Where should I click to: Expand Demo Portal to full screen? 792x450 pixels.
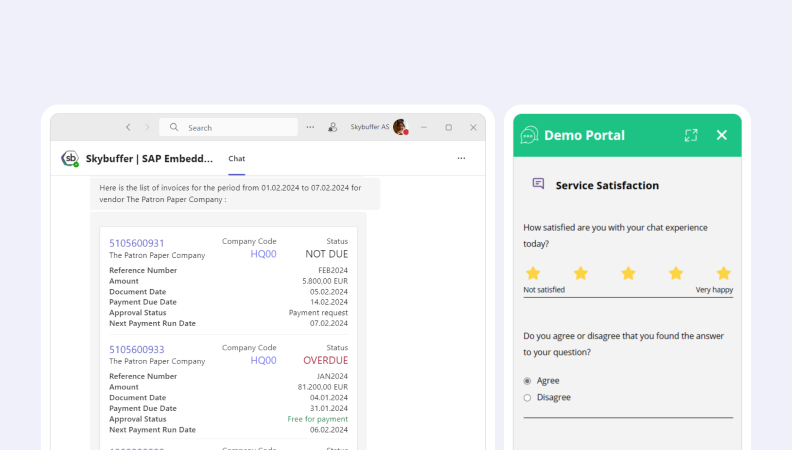click(x=691, y=135)
